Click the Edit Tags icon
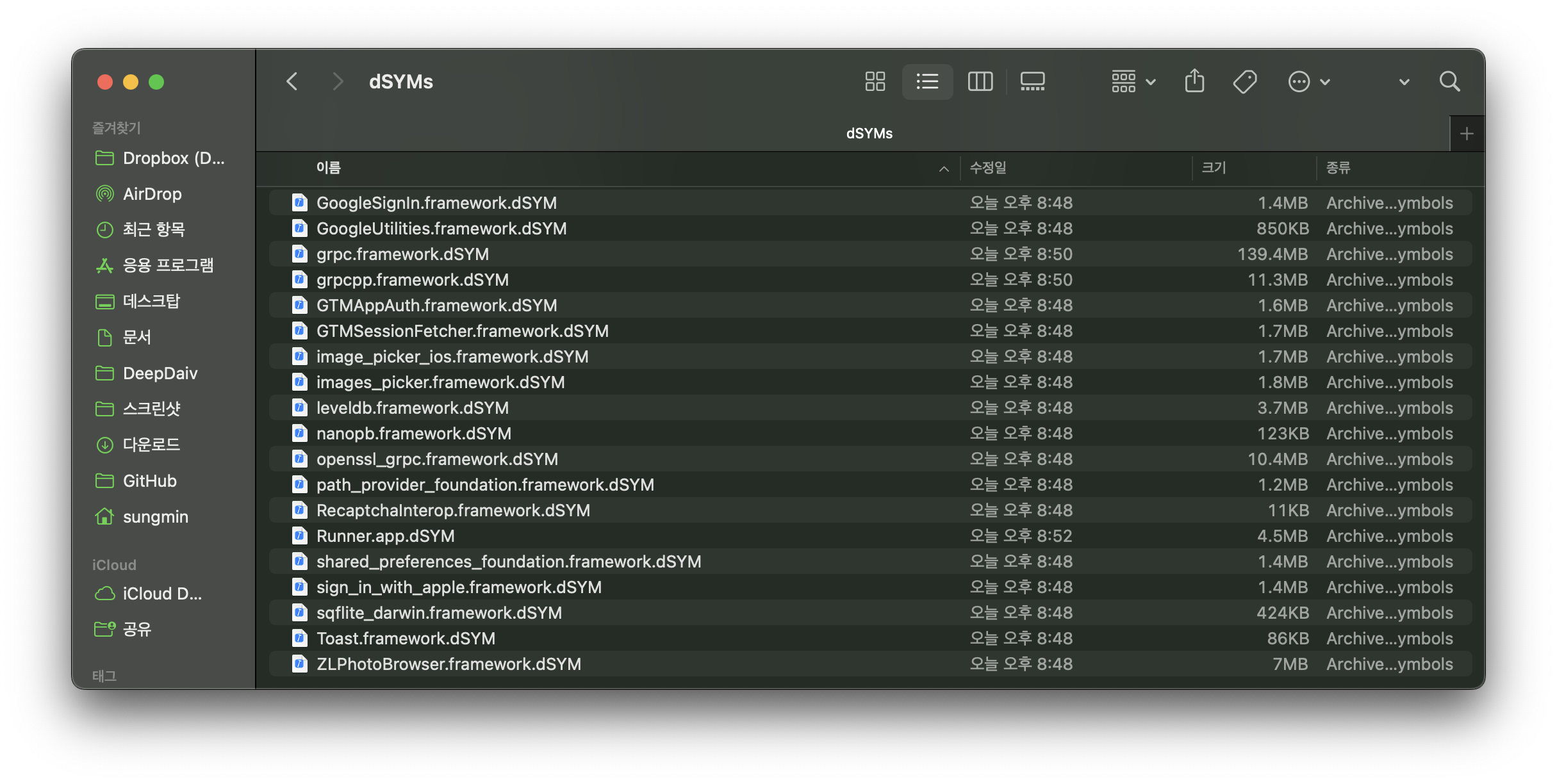This screenshot has height=784, width=1557. pos(1244,81)
